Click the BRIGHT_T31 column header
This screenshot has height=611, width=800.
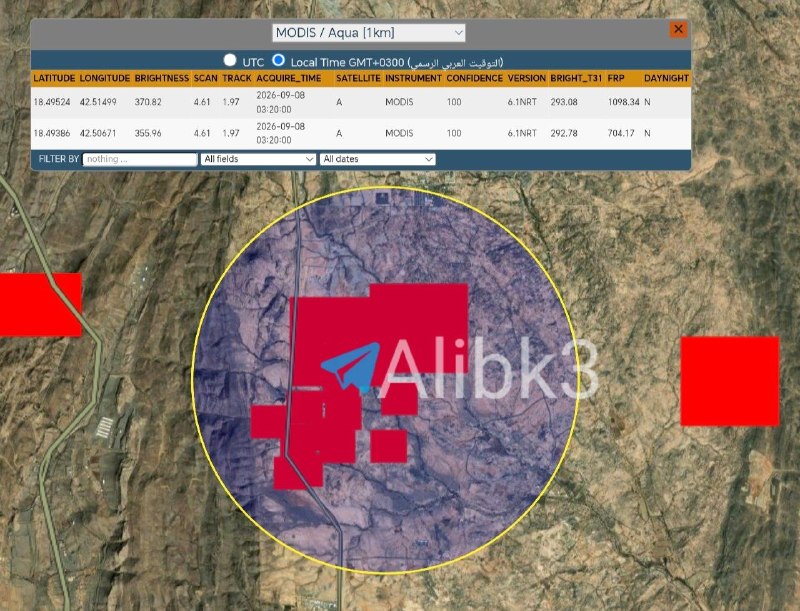click(x=577, y=79)
